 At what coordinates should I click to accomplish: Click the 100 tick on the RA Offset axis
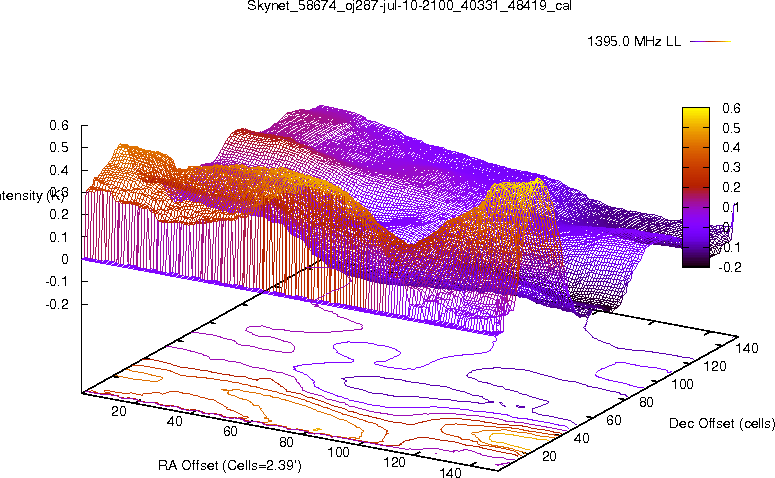339,452
